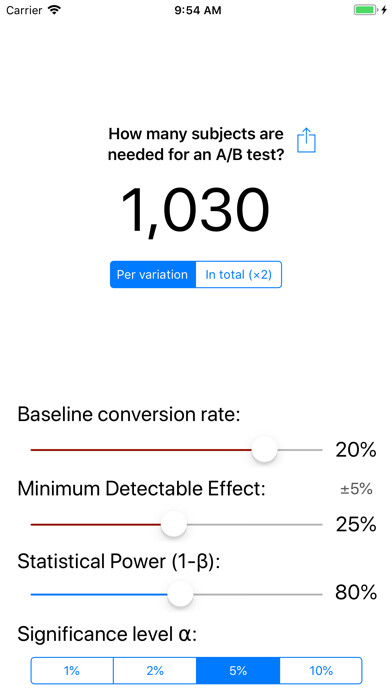Viewport: 392px width, 696px height.
Task: Choose 10% significance level
Action: [x=321, y=670]
